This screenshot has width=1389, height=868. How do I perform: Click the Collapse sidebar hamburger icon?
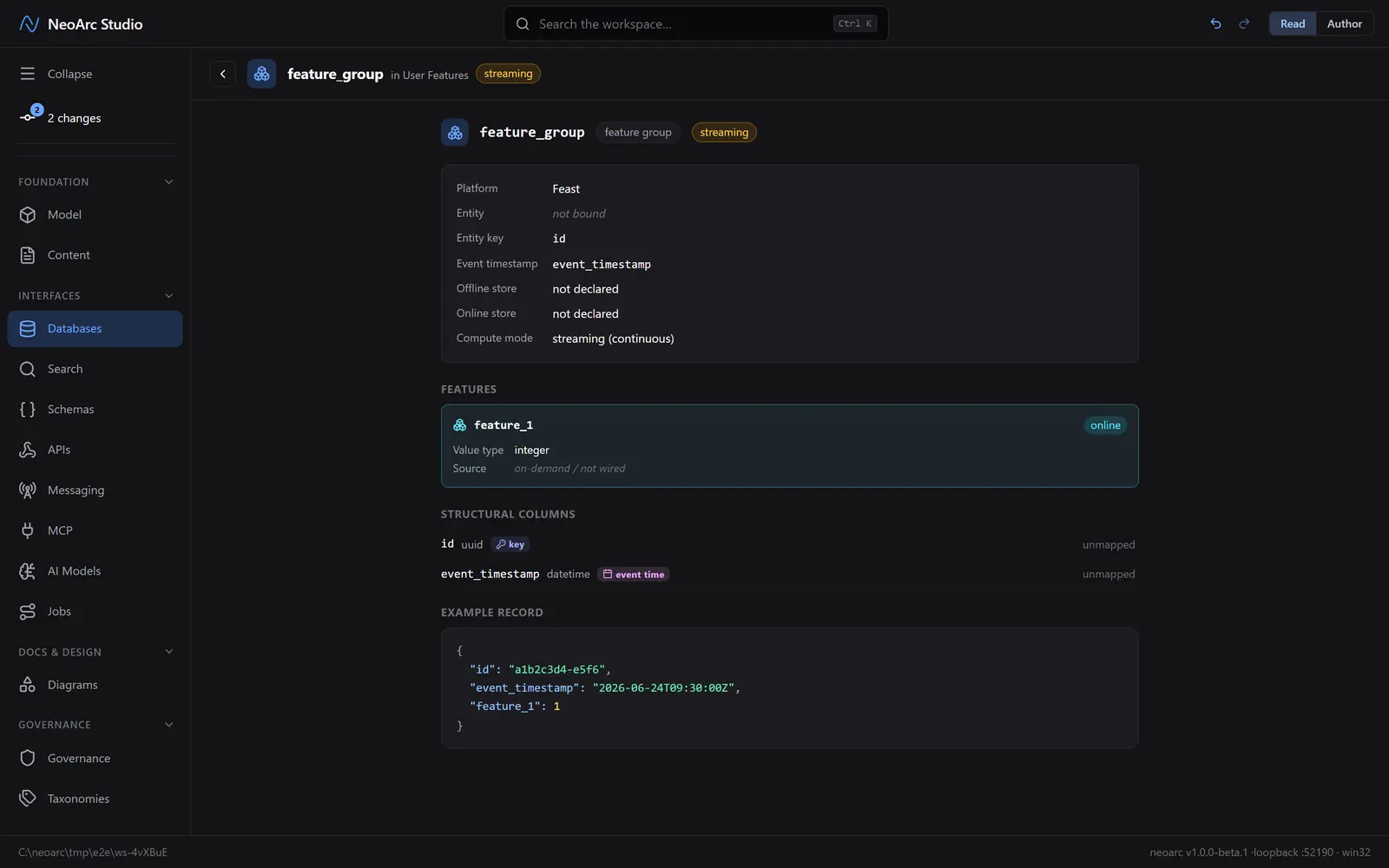[28, 74]
